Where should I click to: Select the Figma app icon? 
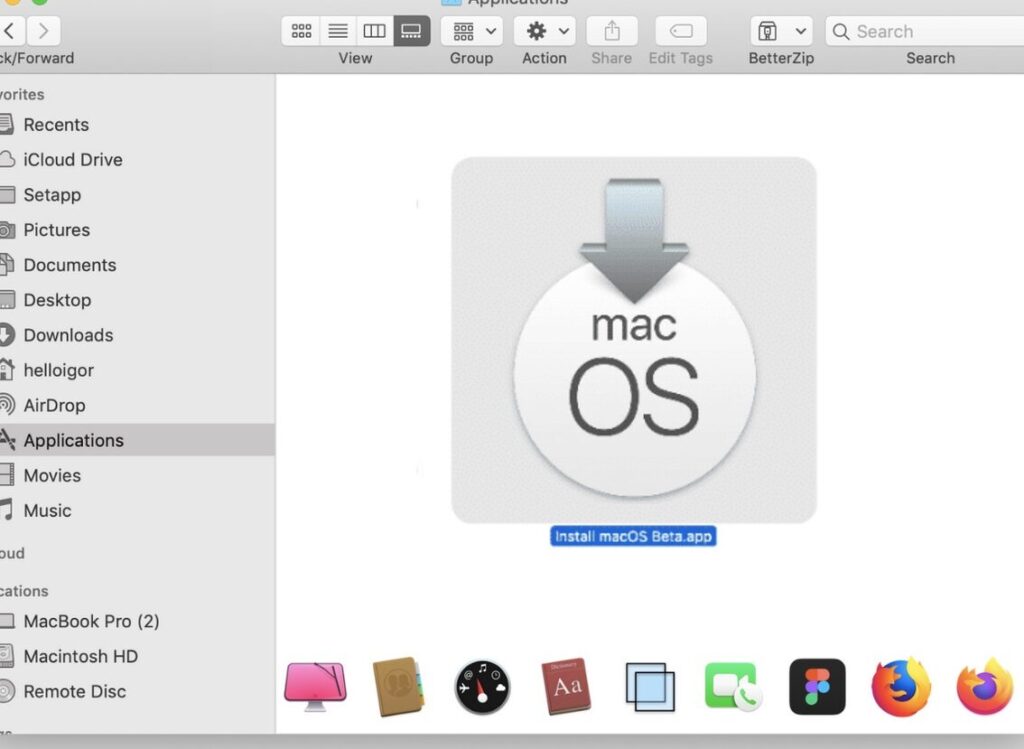click(817, 687)
